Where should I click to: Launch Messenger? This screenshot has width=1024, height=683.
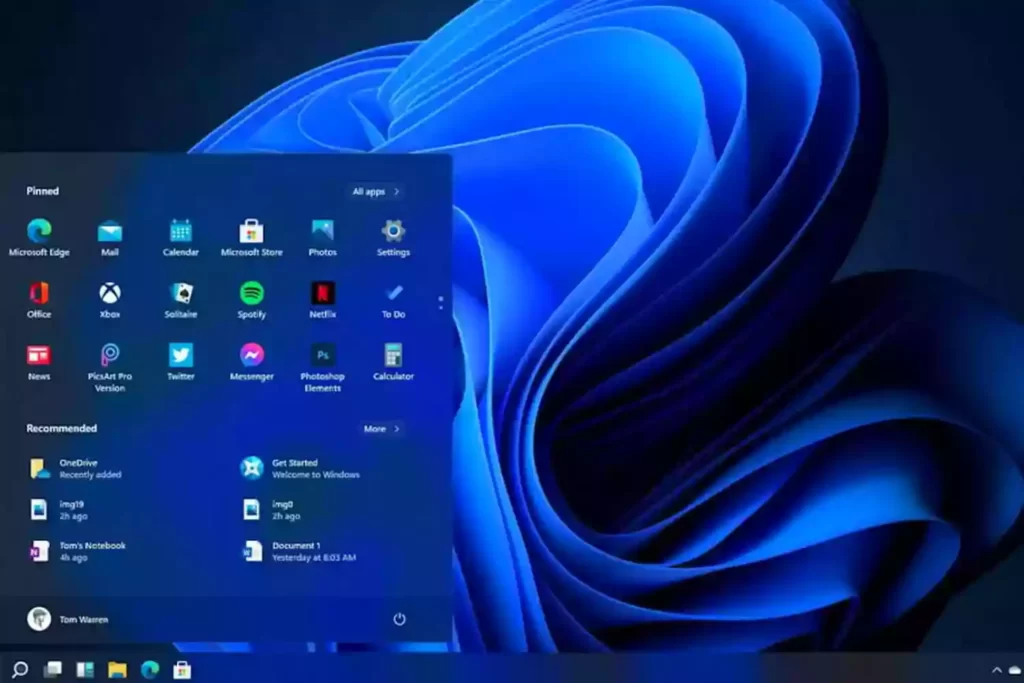251,362
